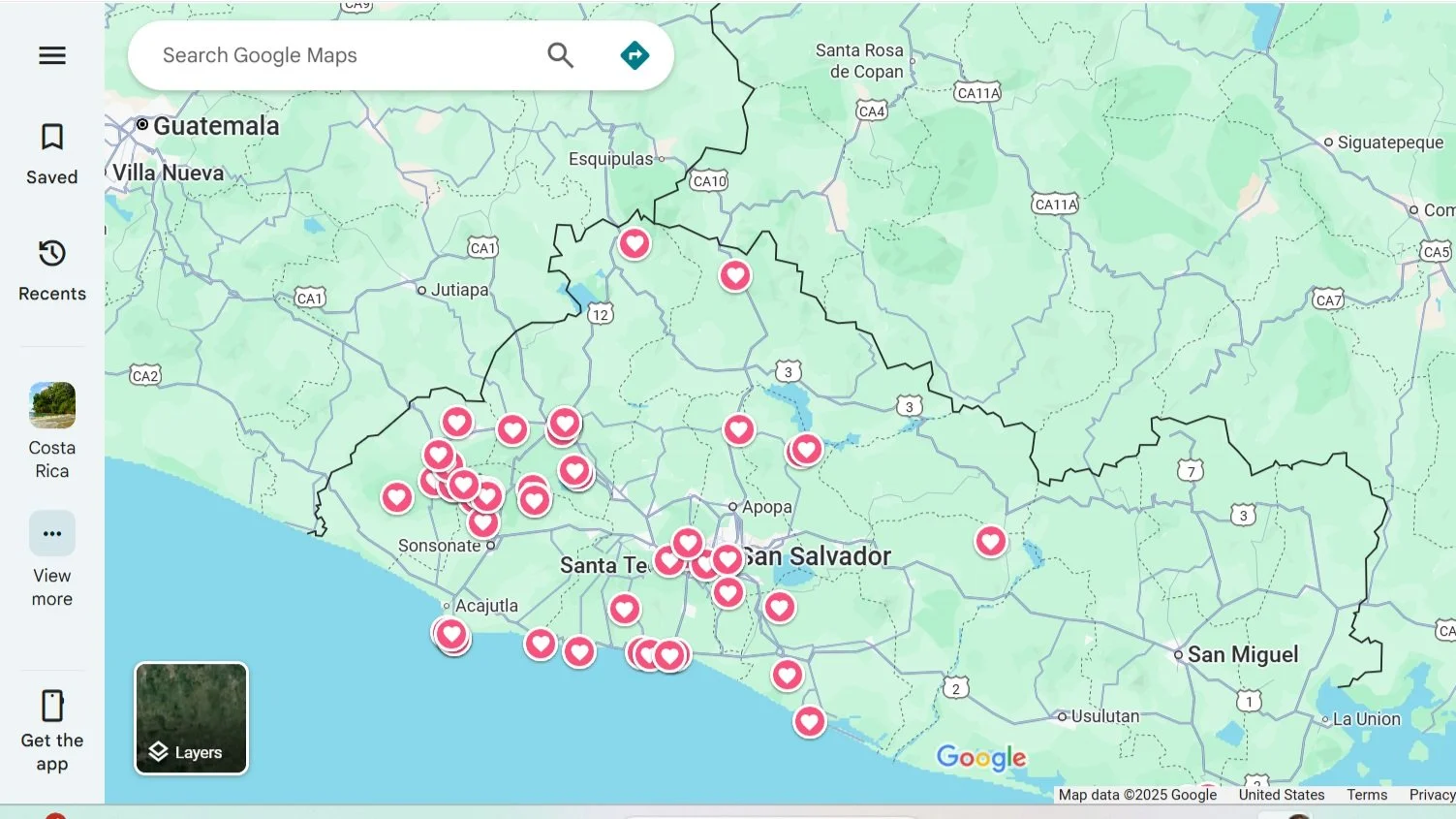Viewport: 1456px width, 819px height.
Task: Switch map type via Layers thumbnail
Action: (191, 718)
